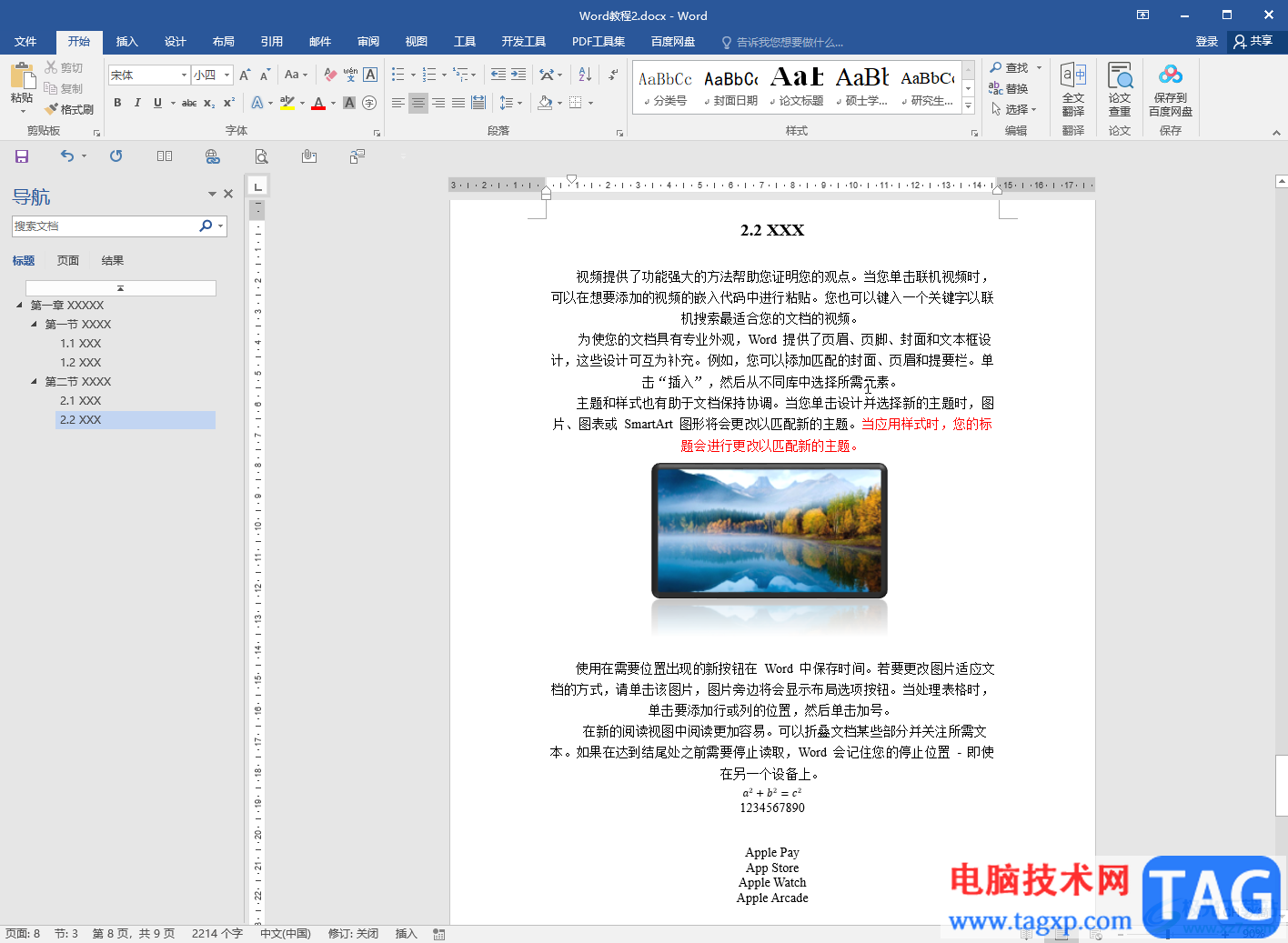Switch to the 设计 Design tab
Viewport: 1288px width, 943px height.
(x=176, y=42)
